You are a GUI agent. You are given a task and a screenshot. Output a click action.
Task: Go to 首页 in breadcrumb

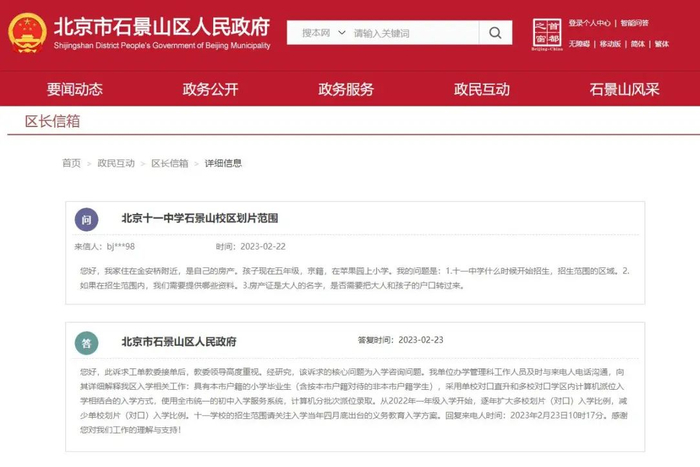coord(71,163)
